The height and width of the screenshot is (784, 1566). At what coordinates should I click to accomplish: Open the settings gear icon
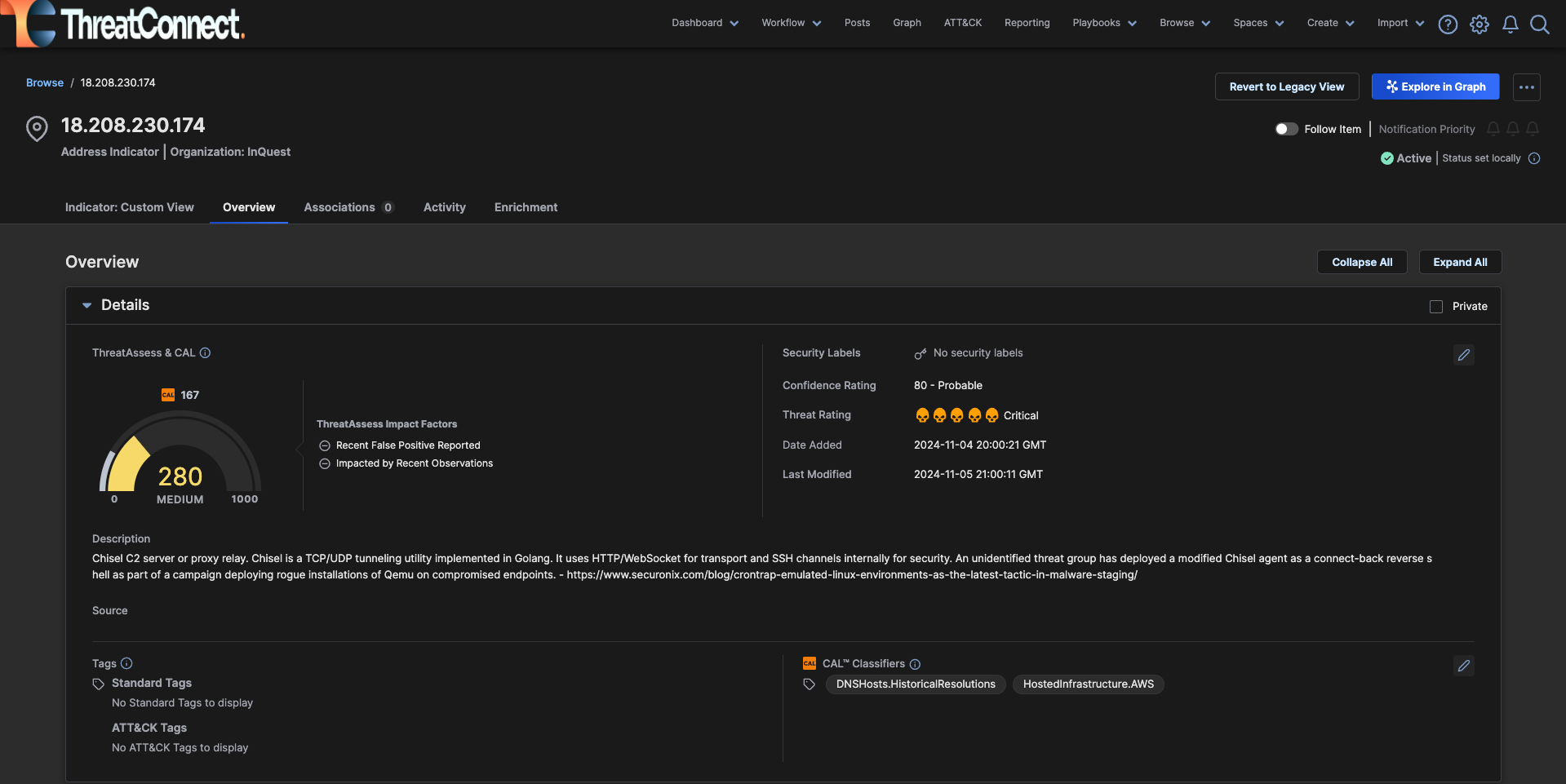(x=1479, y=24)
